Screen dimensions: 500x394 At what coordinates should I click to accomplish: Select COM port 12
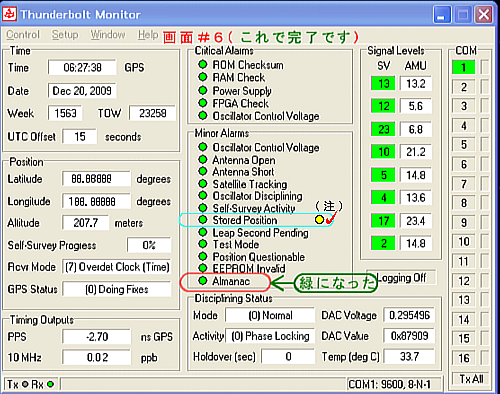pos(463,281)
